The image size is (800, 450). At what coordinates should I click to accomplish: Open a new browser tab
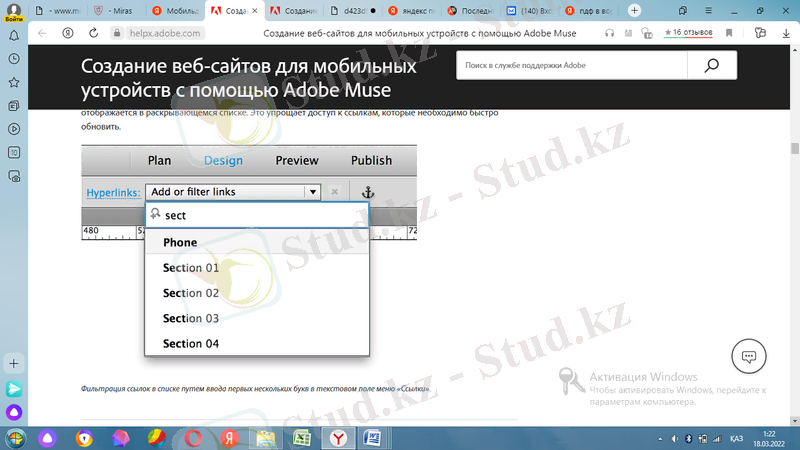(634, 10)
